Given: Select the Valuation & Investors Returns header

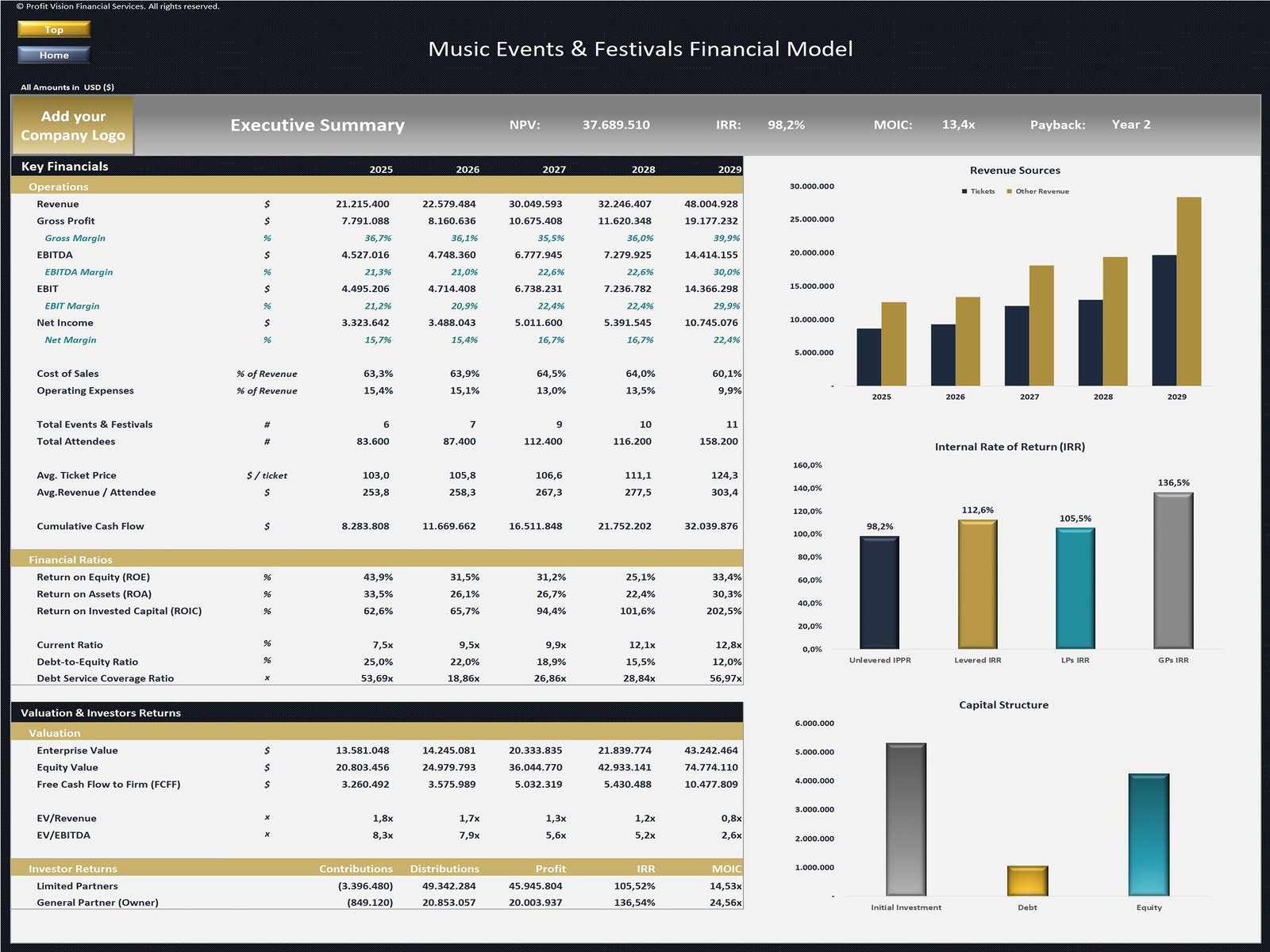Looking at the screenshot, I should click(101, 712).
